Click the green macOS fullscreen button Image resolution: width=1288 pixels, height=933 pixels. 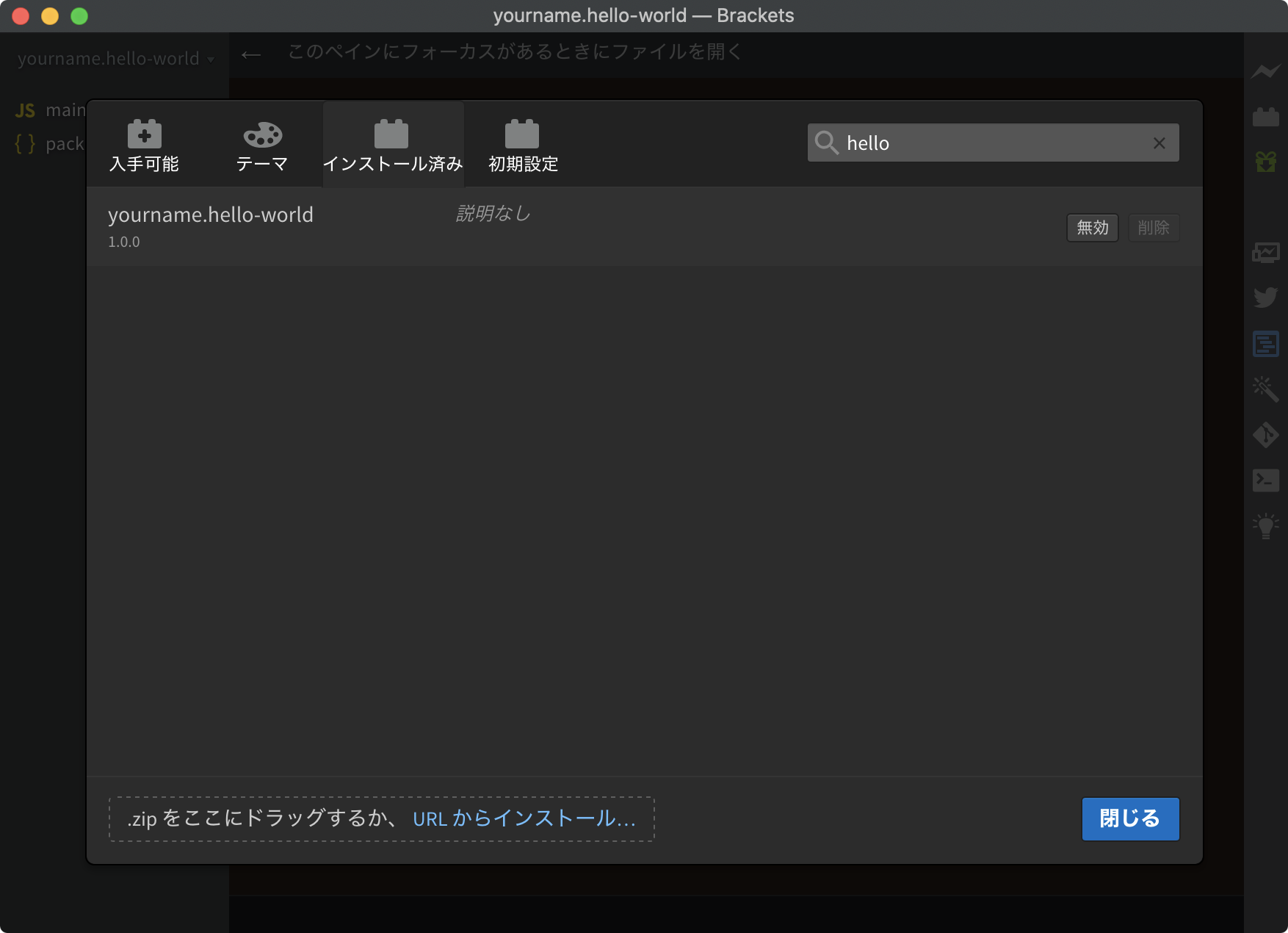tap(79, 16)
